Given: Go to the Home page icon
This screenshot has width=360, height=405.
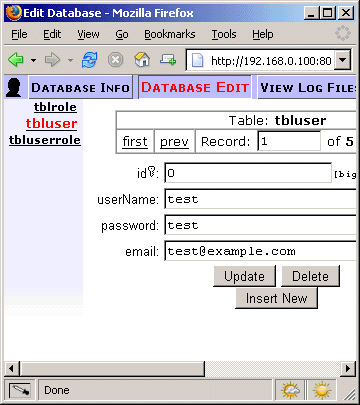Looking at the screenshot, I should tap(142, 60).
